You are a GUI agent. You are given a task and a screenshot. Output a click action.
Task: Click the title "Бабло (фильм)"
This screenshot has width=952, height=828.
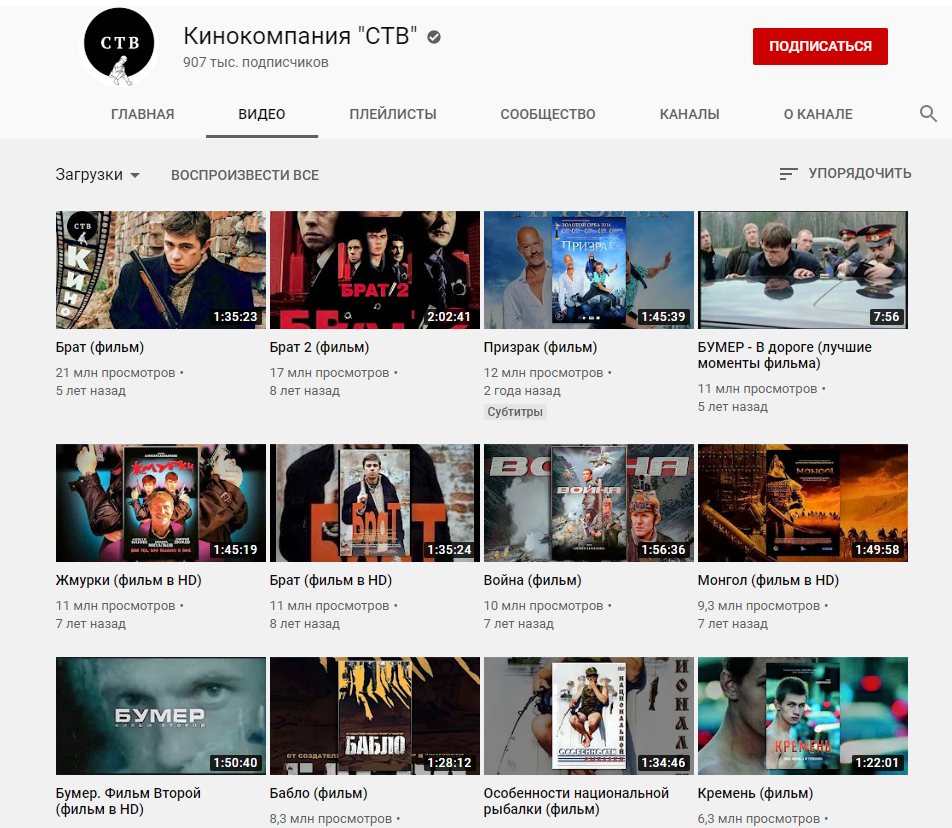tap(319, 793)
